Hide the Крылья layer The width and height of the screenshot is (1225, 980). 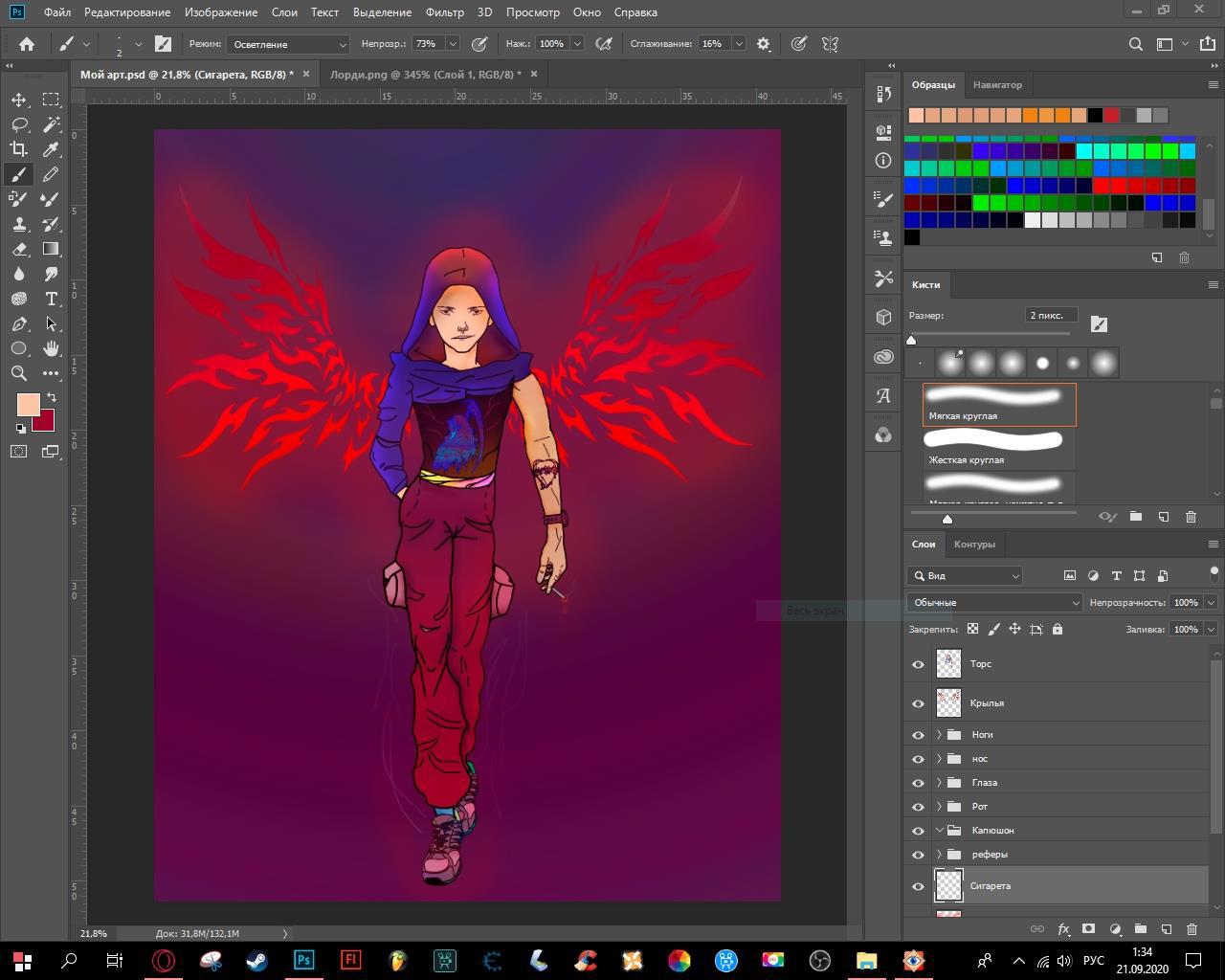coord(918,703)
